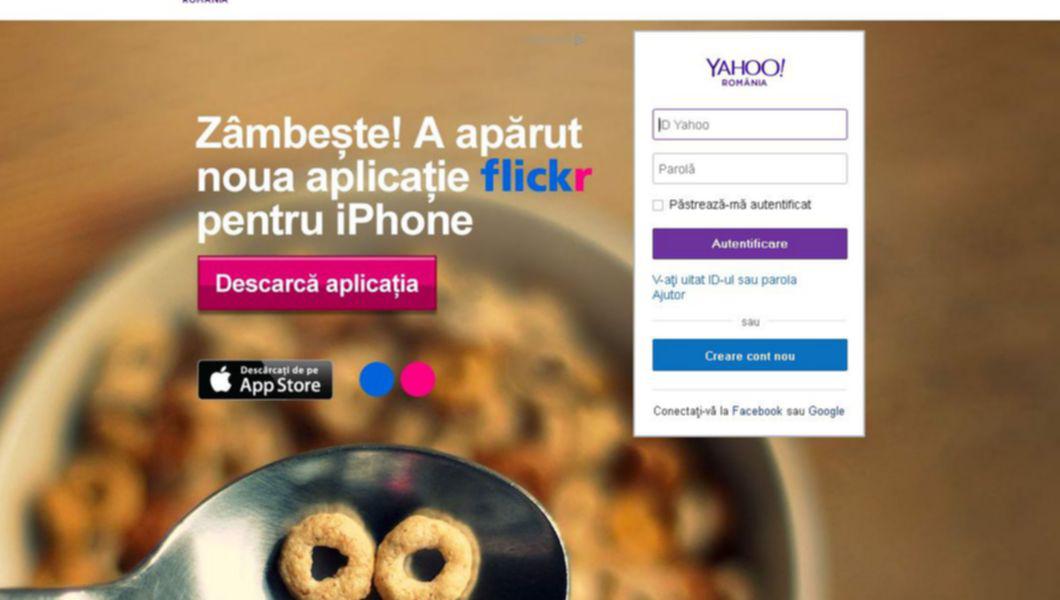The width and height of the screenshot is (1060, 600).
Task: Click the flickr wordmark in the headline
Action: pos(536,176)
